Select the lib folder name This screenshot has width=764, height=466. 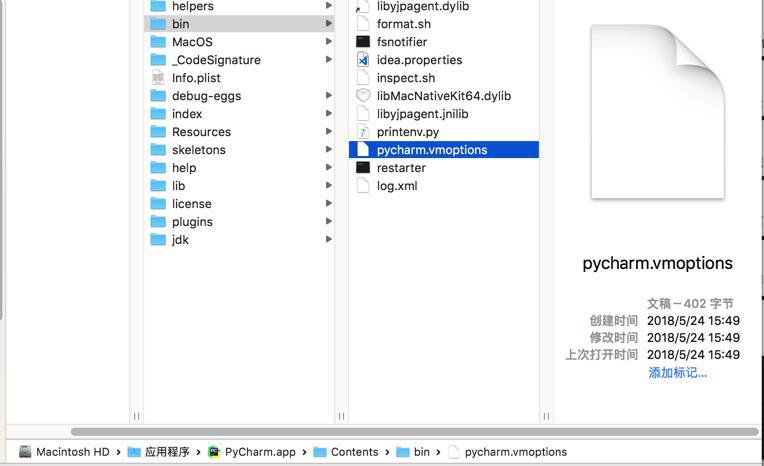178,186
